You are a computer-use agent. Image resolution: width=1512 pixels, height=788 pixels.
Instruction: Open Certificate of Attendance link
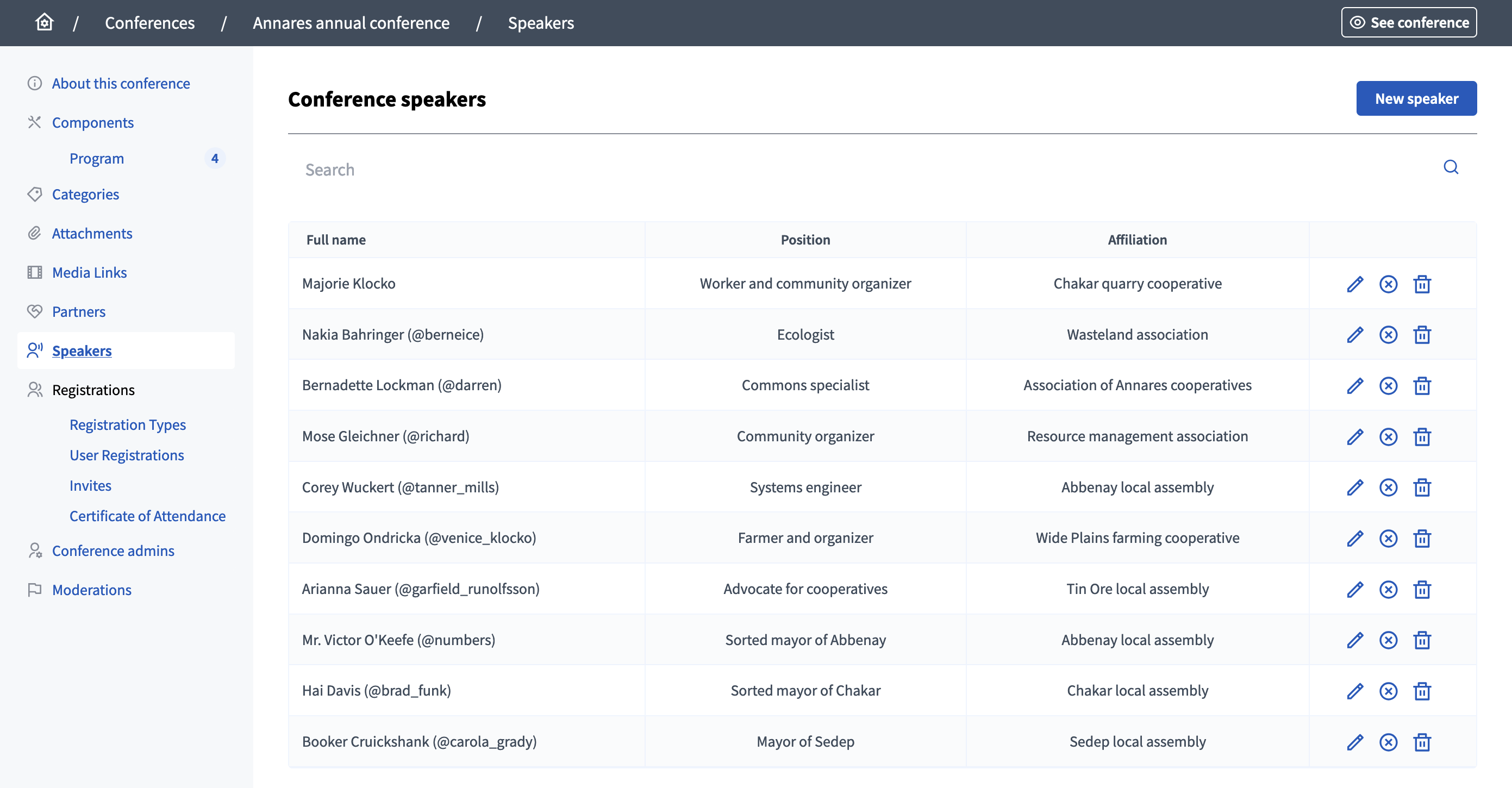coord(147,516)
